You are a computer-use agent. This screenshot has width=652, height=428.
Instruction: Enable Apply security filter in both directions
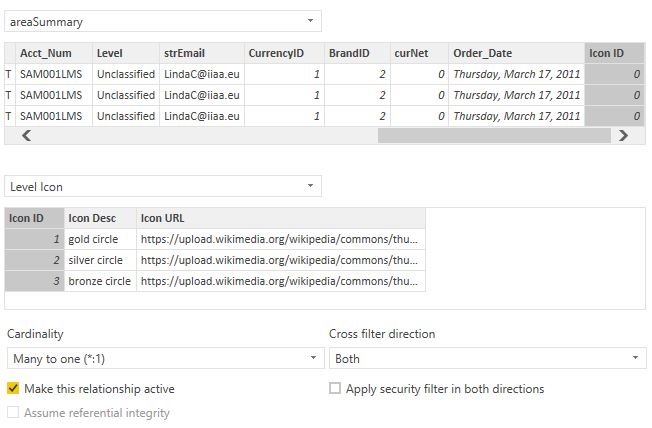[335, 388]
